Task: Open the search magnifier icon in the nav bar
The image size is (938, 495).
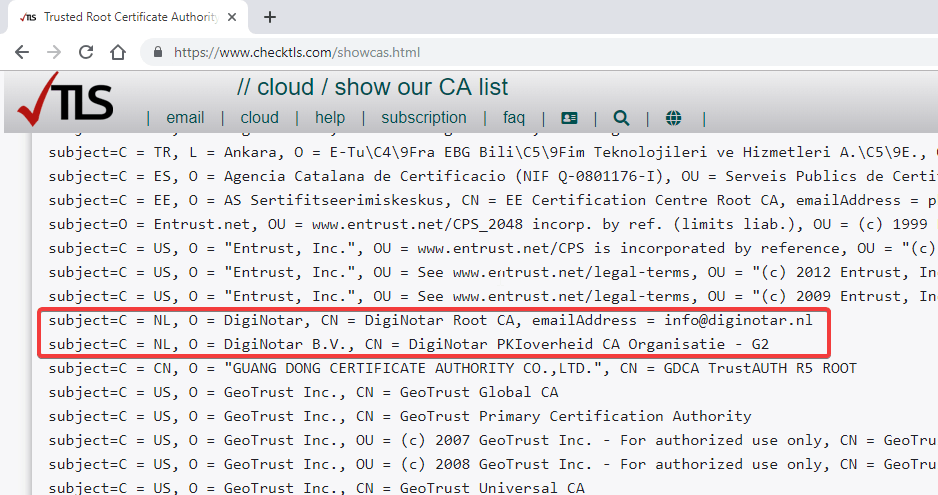Action: [621, 118]
